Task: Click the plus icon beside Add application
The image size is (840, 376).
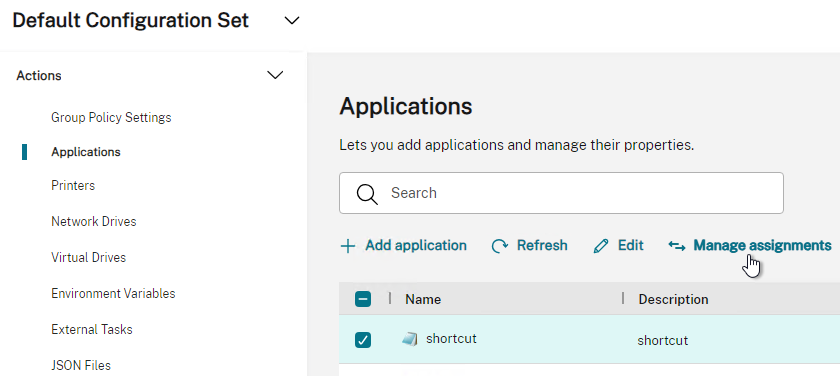Action: coord(348,246)
